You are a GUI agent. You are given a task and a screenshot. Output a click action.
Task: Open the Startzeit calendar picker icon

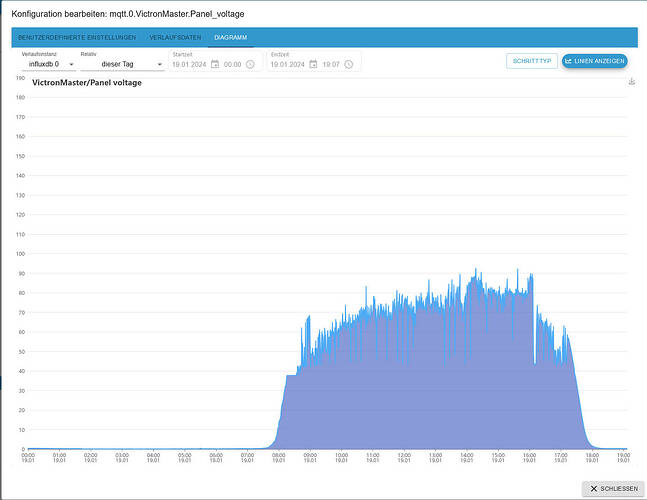215,64
